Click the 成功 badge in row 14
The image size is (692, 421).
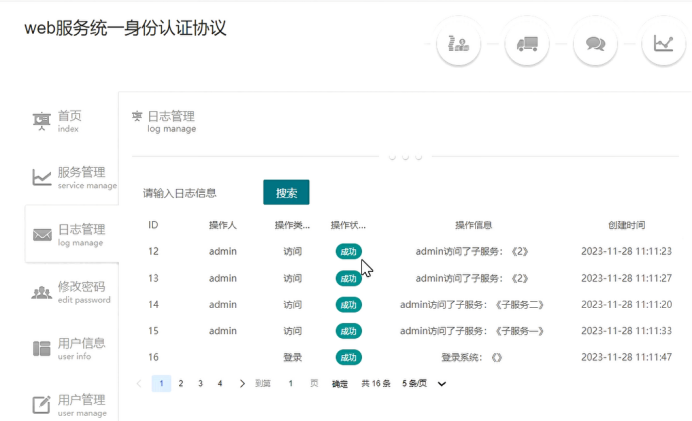click(x=349, y=304)
